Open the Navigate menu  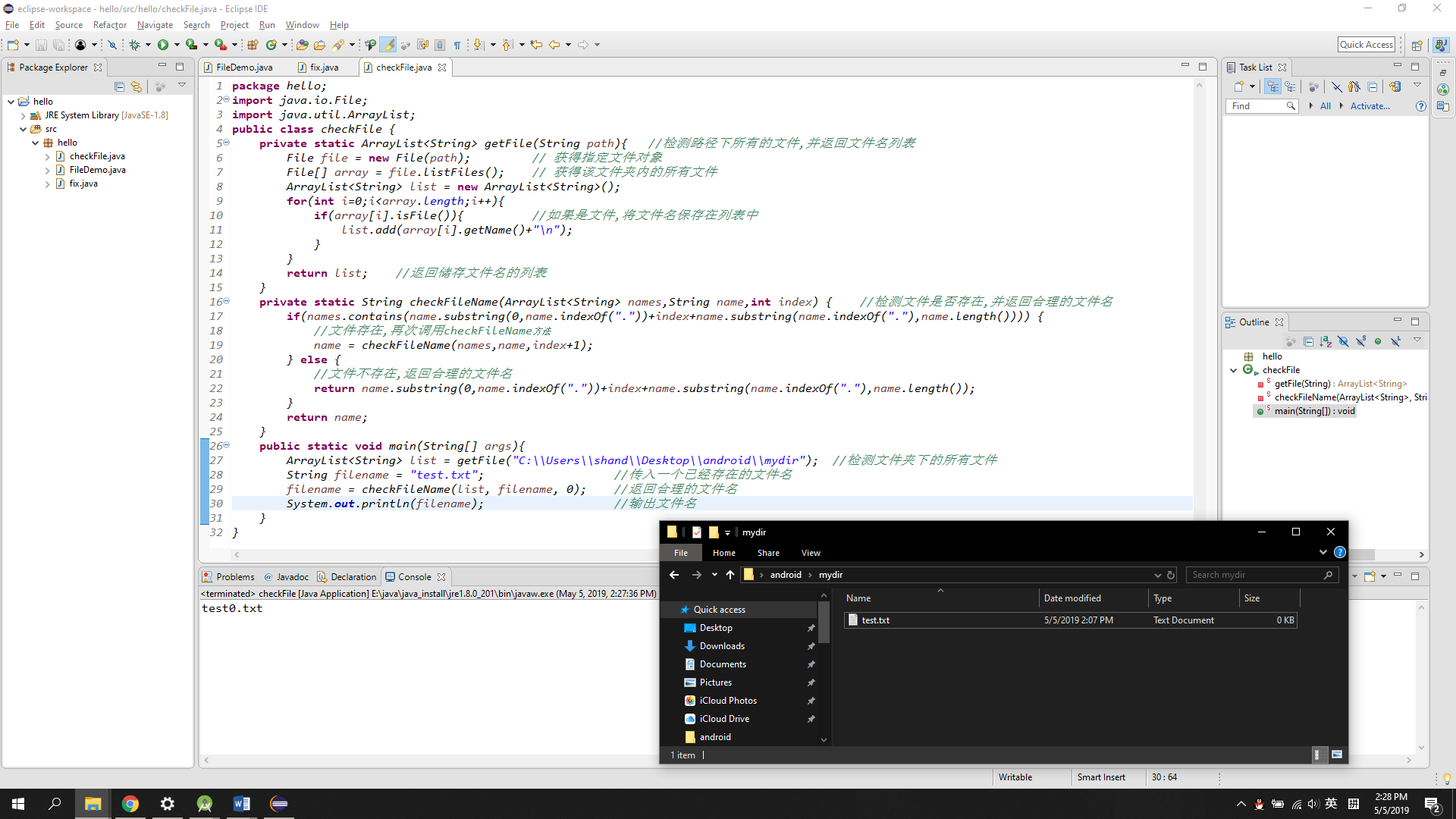pyautogui.click(x=155, y=25)
